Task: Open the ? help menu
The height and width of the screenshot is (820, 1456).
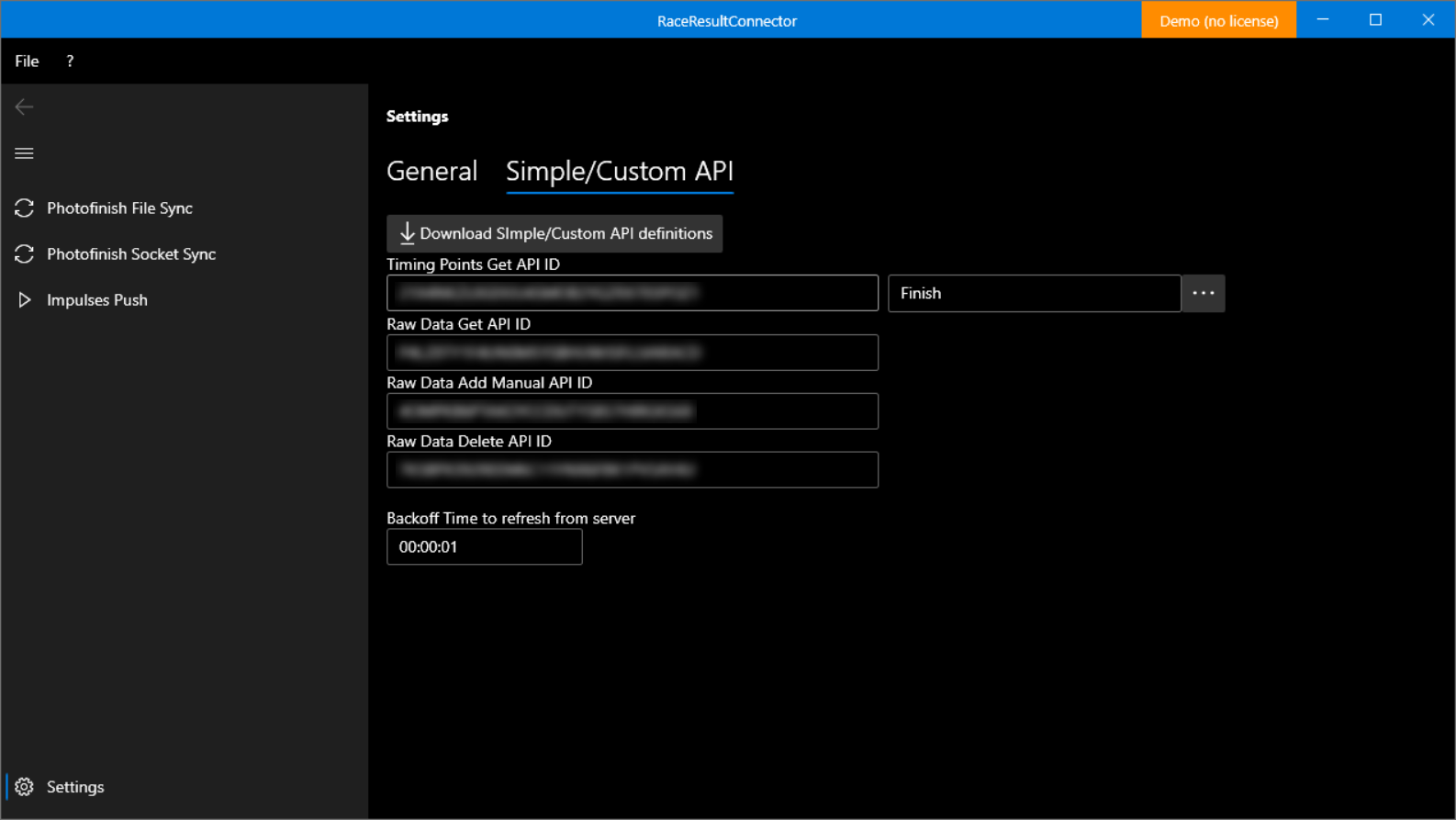Action: (70, 61)
